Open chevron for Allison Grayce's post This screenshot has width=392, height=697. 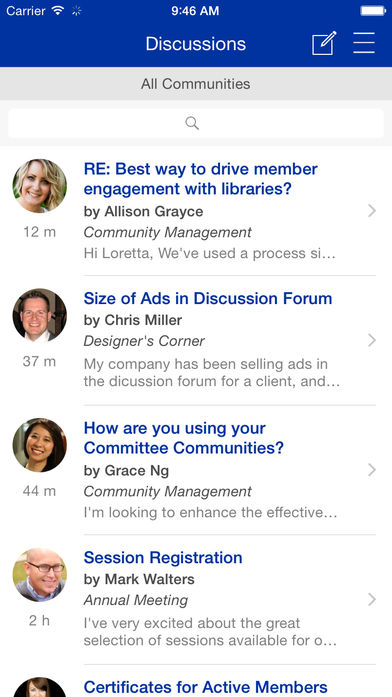tap(372, 211)
